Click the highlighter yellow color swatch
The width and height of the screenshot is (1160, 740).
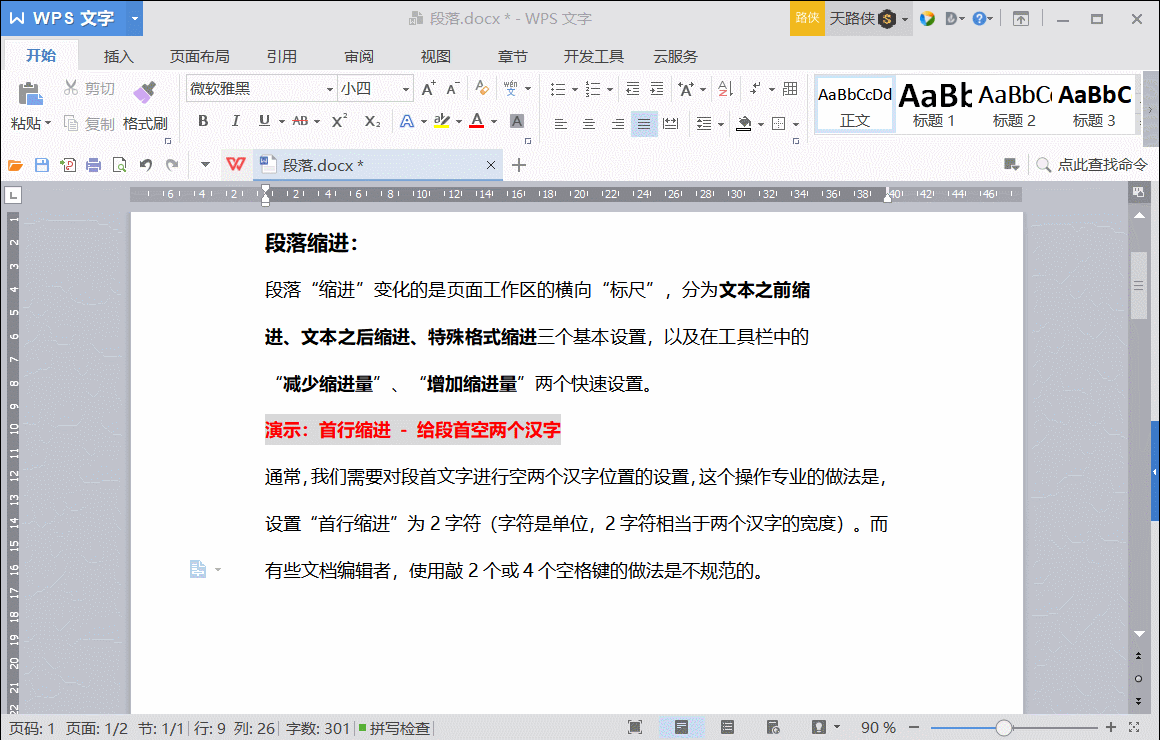click(x=442, y=121)
